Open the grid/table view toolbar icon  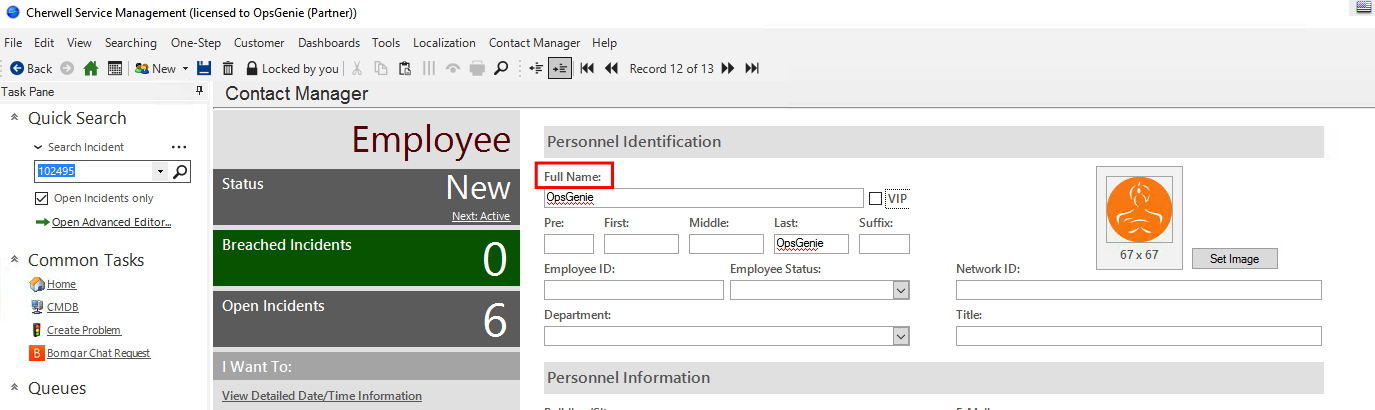(x=115, y=68)
